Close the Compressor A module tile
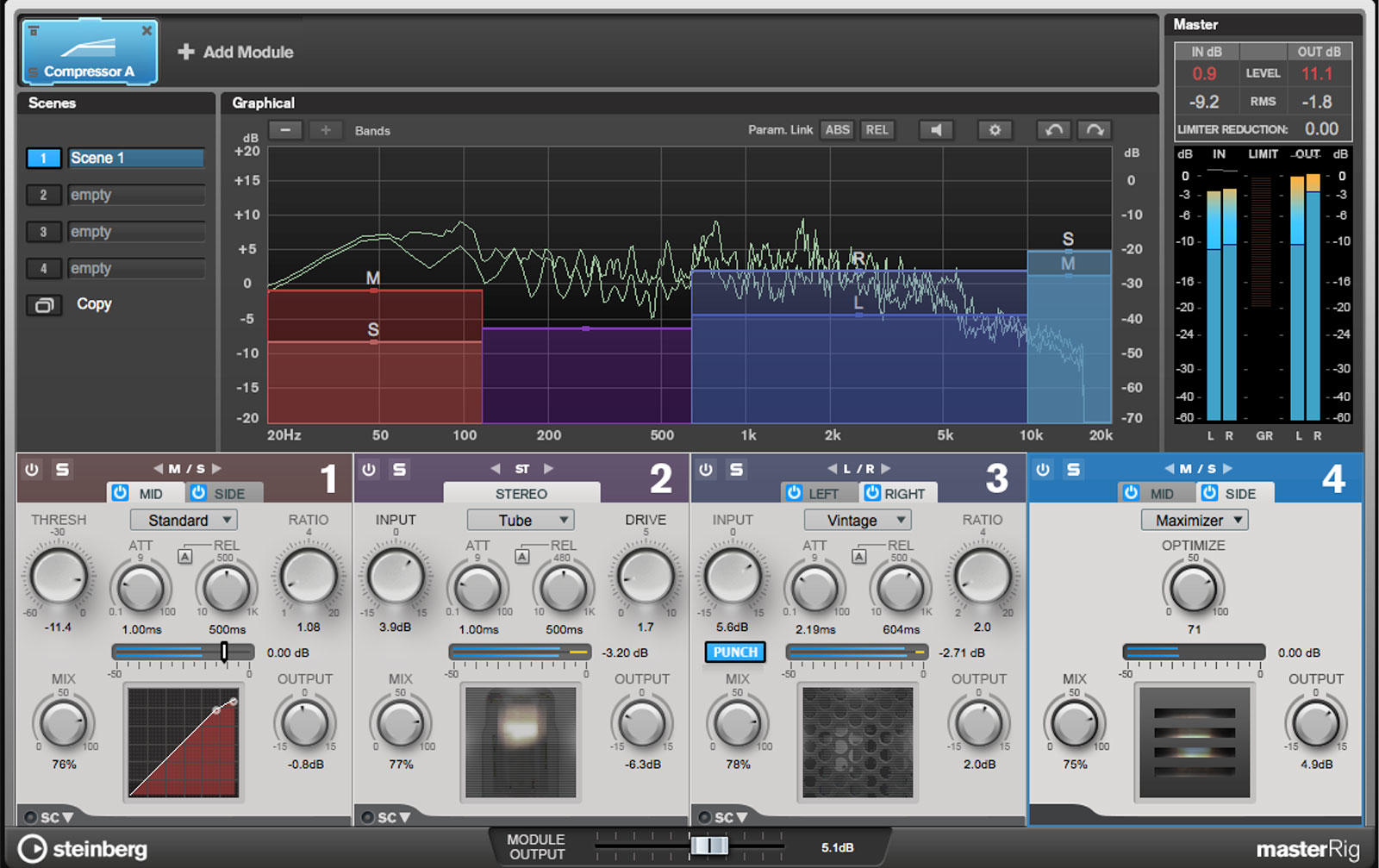The image size is (1379, 868). 147,31
